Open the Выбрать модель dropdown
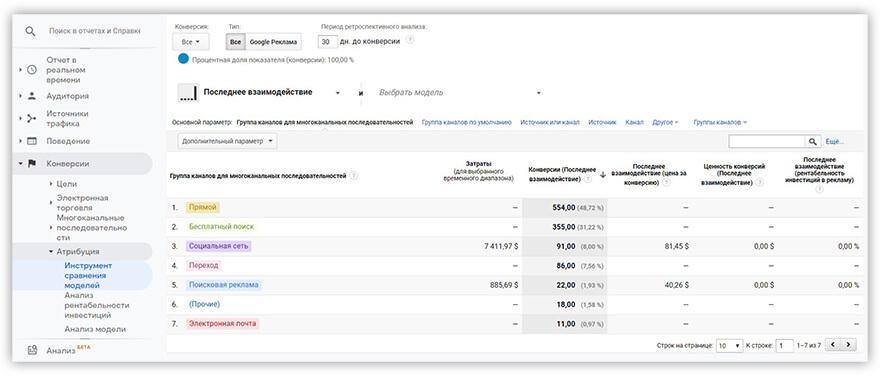The width and height of the screenshot is (880, 376). point(459,93)
